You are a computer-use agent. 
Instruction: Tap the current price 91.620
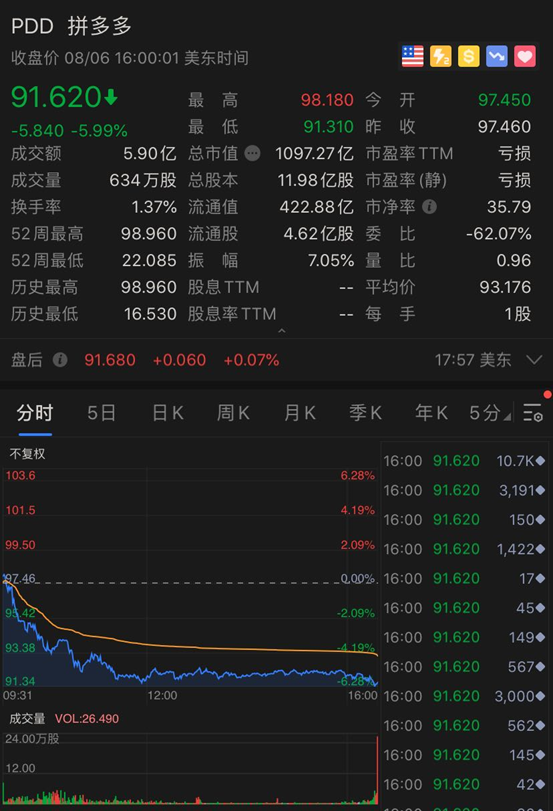(x=56, y=97)
